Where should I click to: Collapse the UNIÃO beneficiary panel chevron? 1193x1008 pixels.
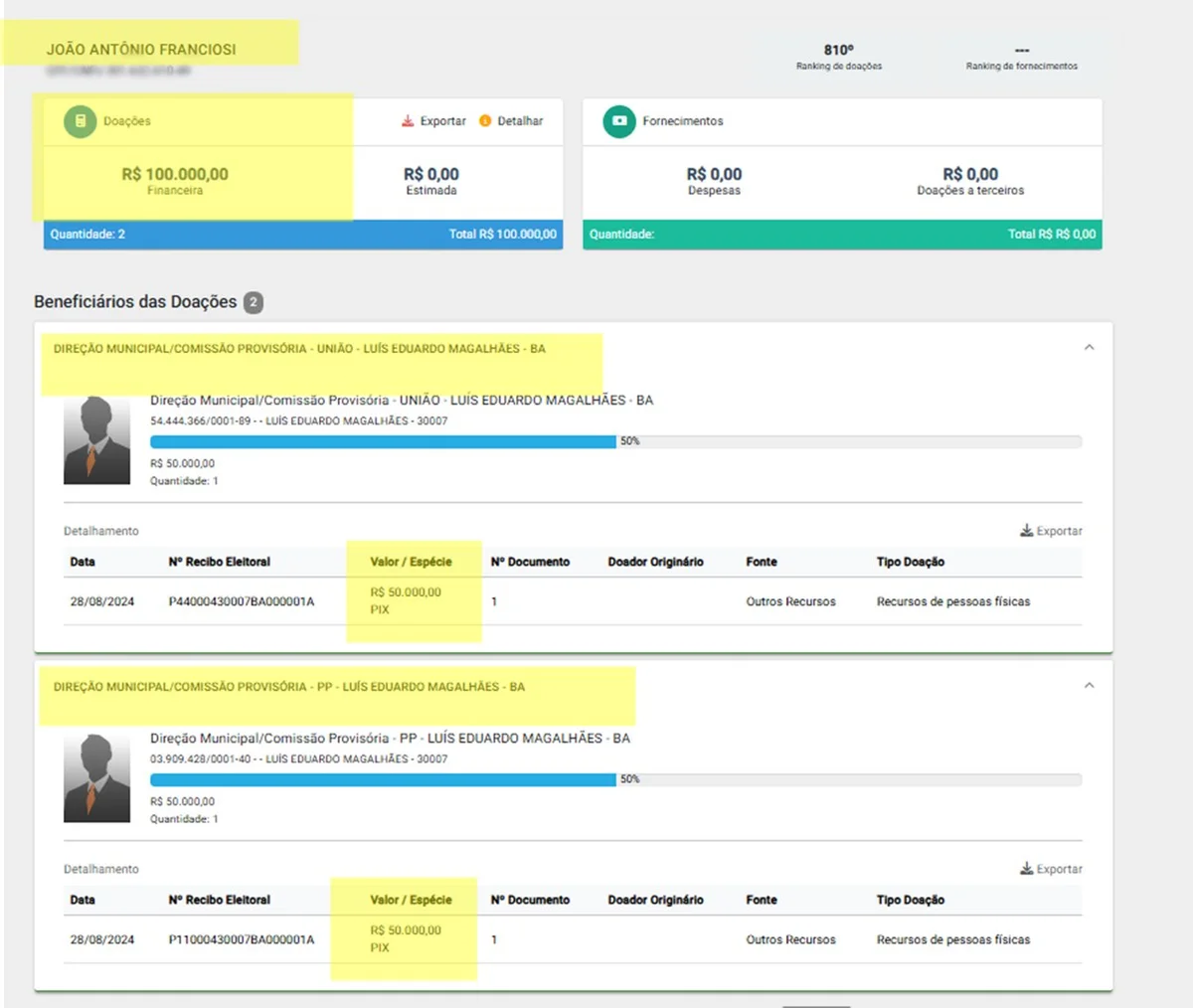1089,348
